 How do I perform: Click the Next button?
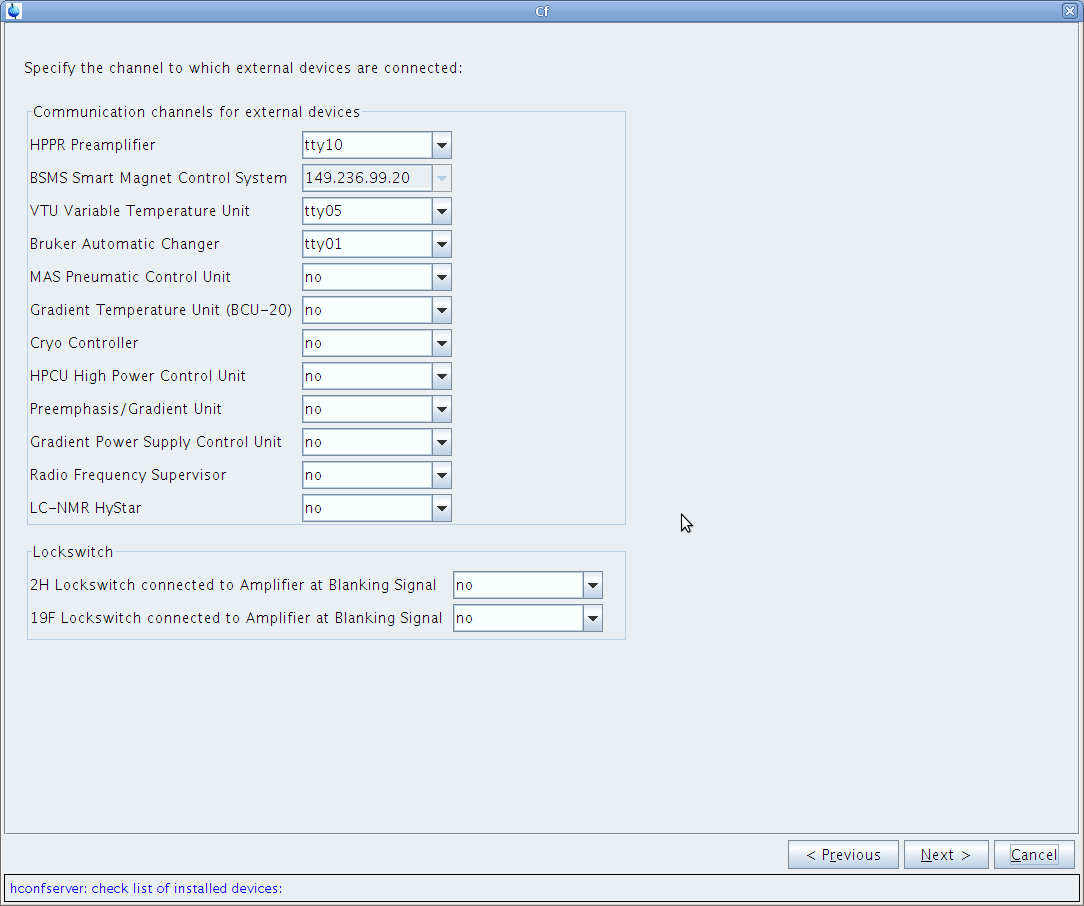pos(945,855)
